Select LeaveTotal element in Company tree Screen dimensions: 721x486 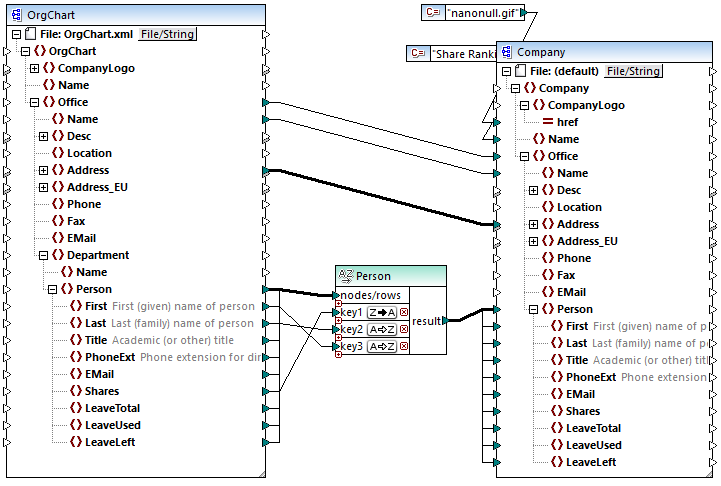tap(593, 428)
